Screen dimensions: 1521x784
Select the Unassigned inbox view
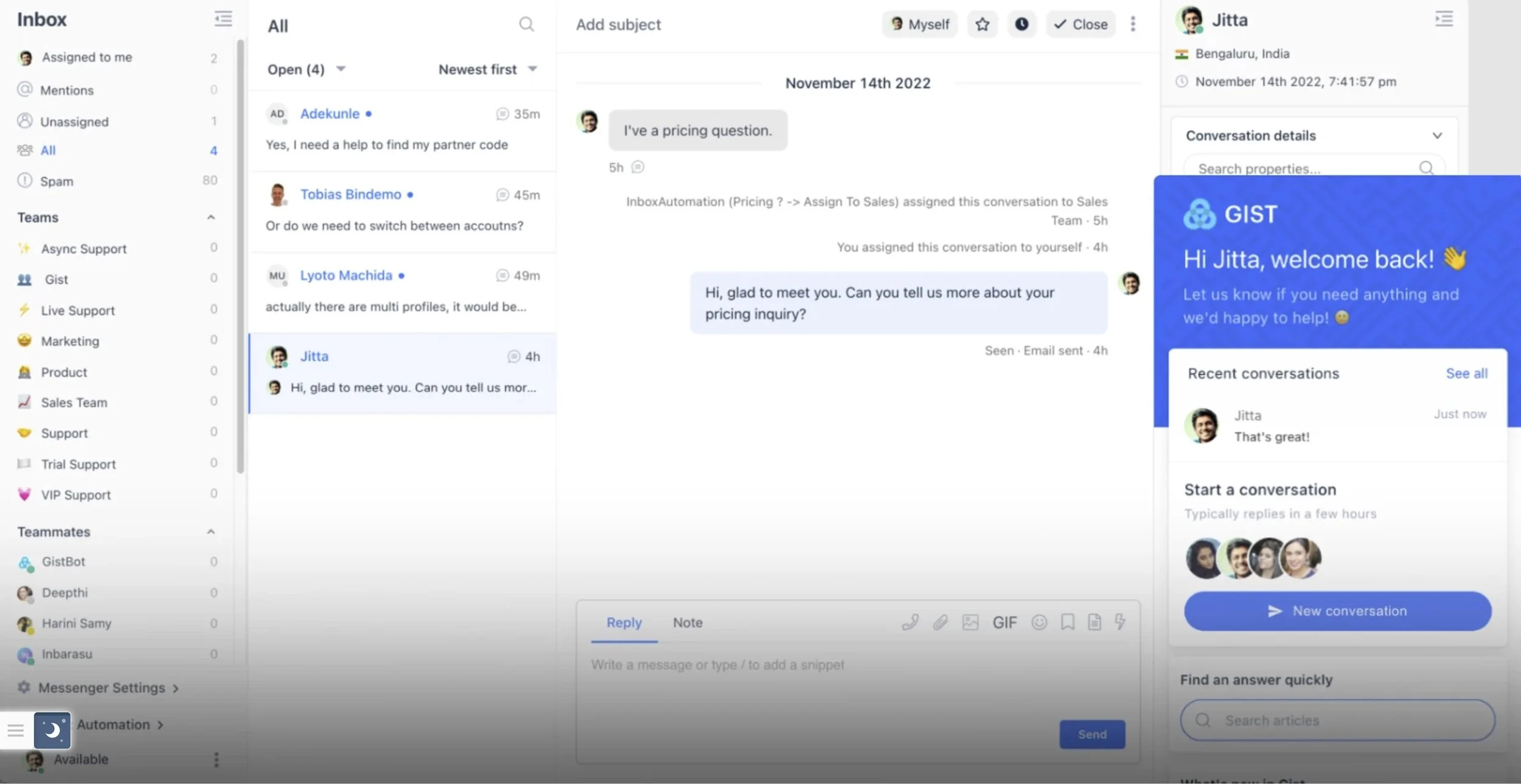(74, 122)
